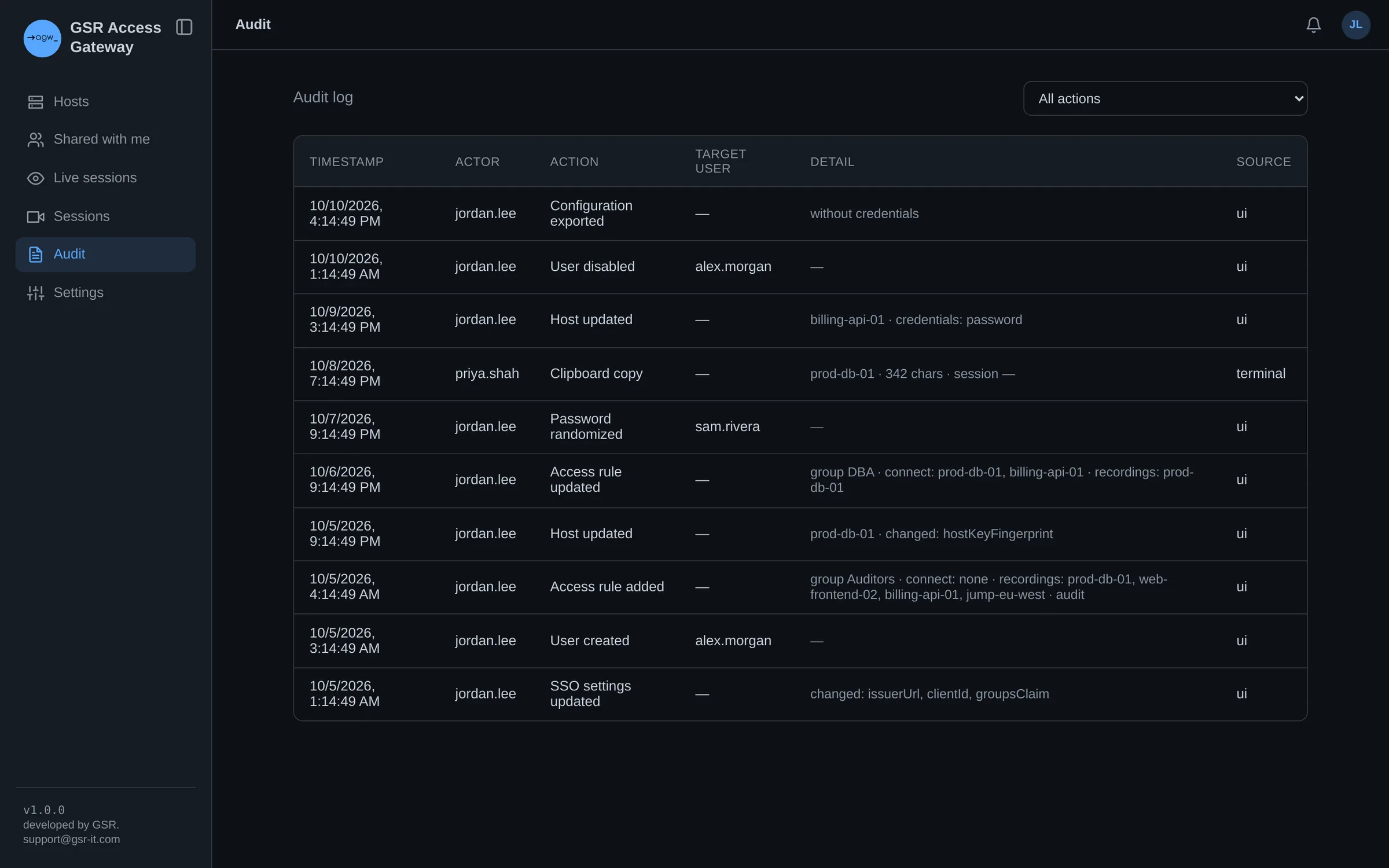
Task: Click the Live sessions eye icon
Action: click(x=35, y=178)
